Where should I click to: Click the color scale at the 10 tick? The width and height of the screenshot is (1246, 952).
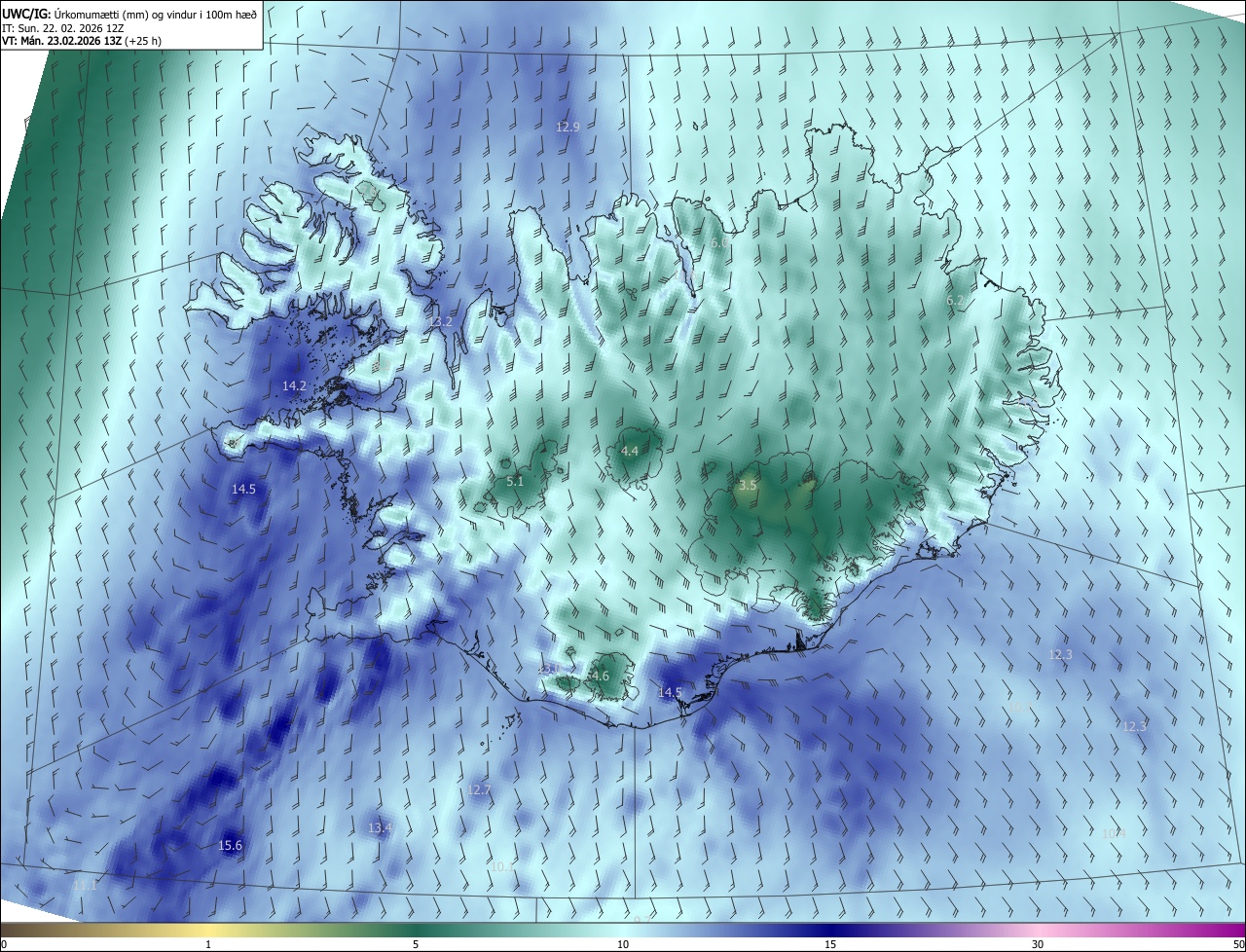click(623, 945)
